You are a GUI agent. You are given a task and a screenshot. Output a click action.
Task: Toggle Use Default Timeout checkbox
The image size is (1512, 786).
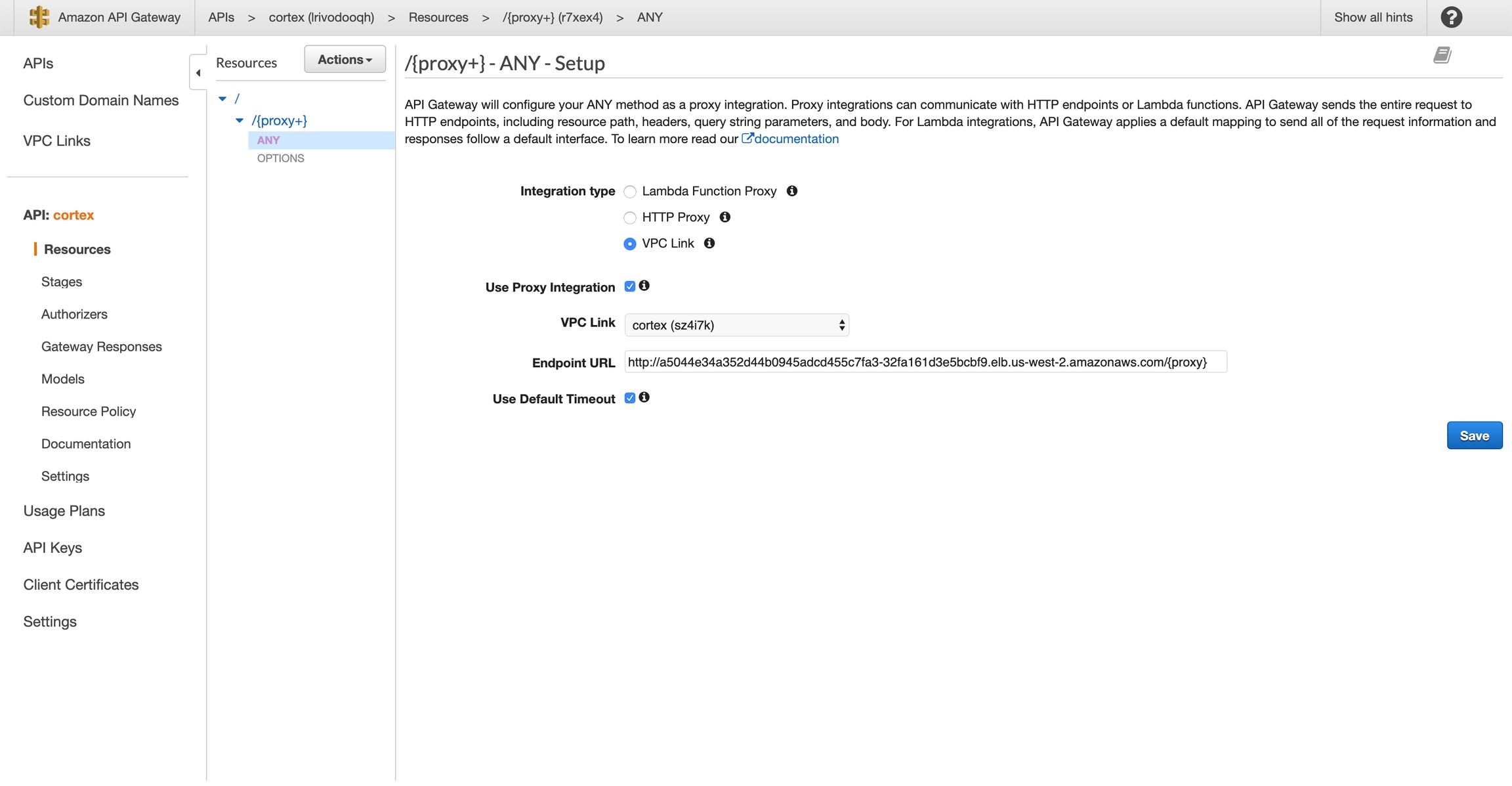(x=630, y=398)
